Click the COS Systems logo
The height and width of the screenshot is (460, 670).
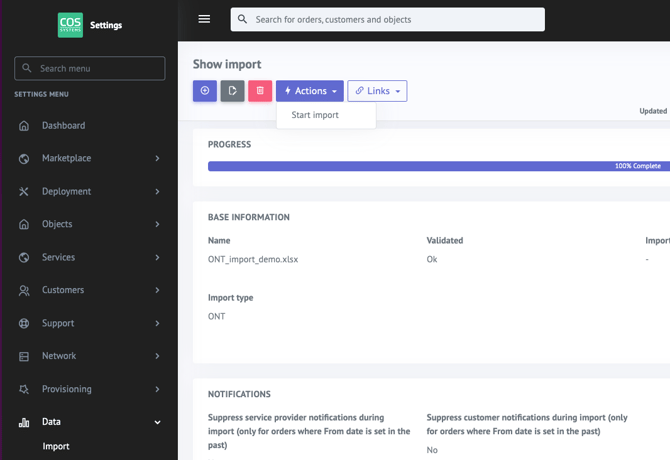[70, 25]
